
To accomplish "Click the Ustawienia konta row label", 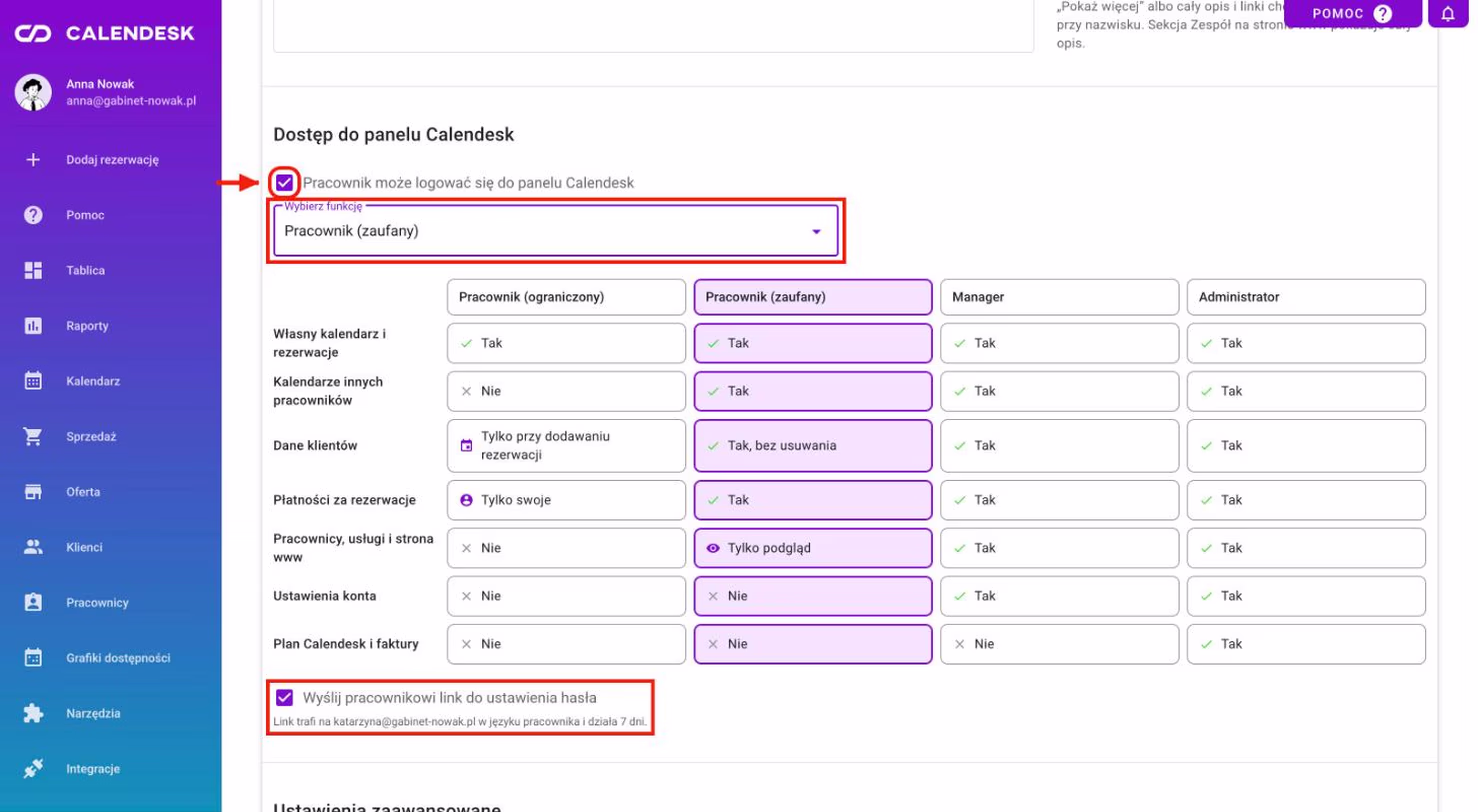I will click(325, 596).
